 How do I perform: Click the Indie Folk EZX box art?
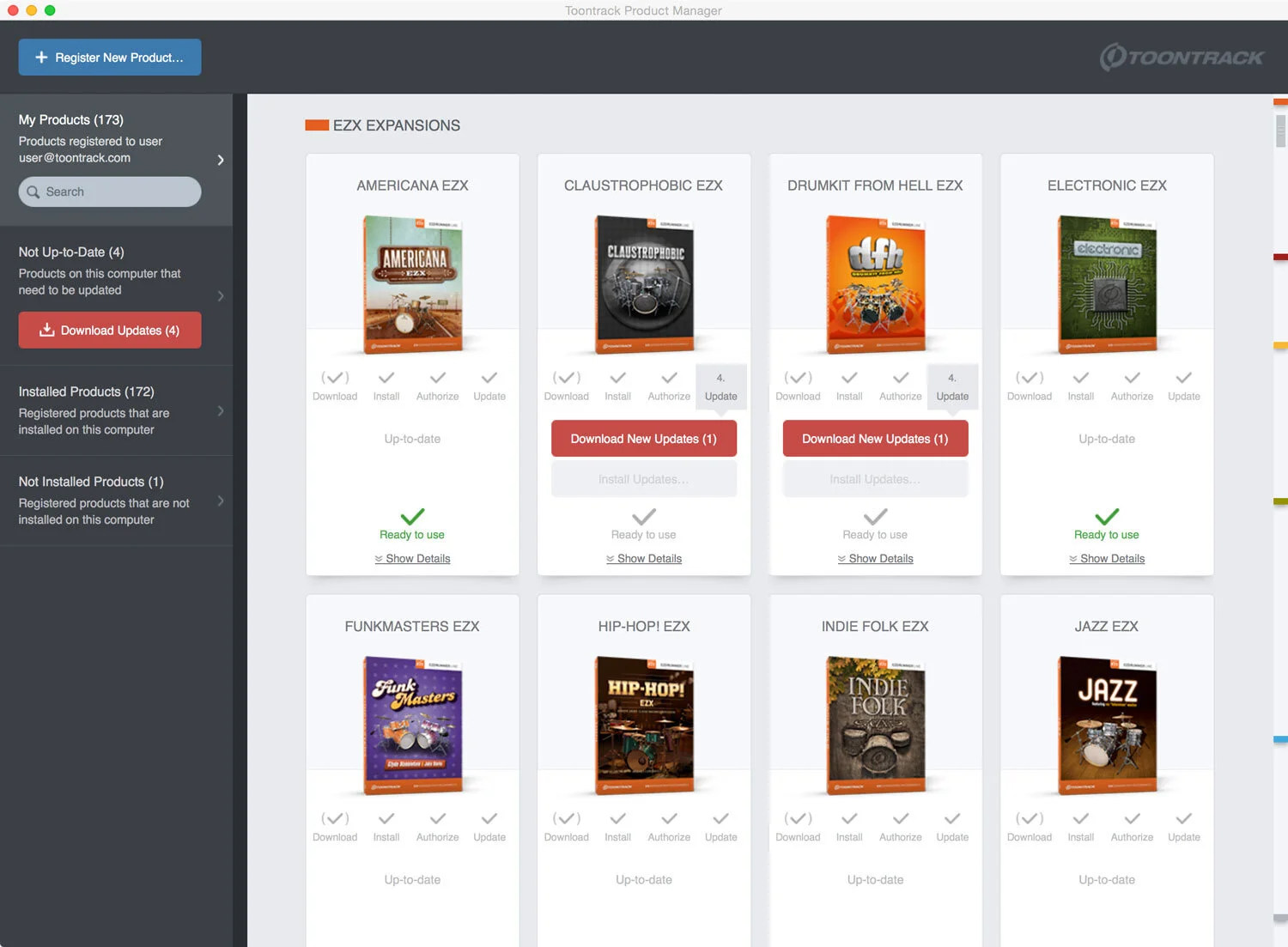(x=876, y=725)
